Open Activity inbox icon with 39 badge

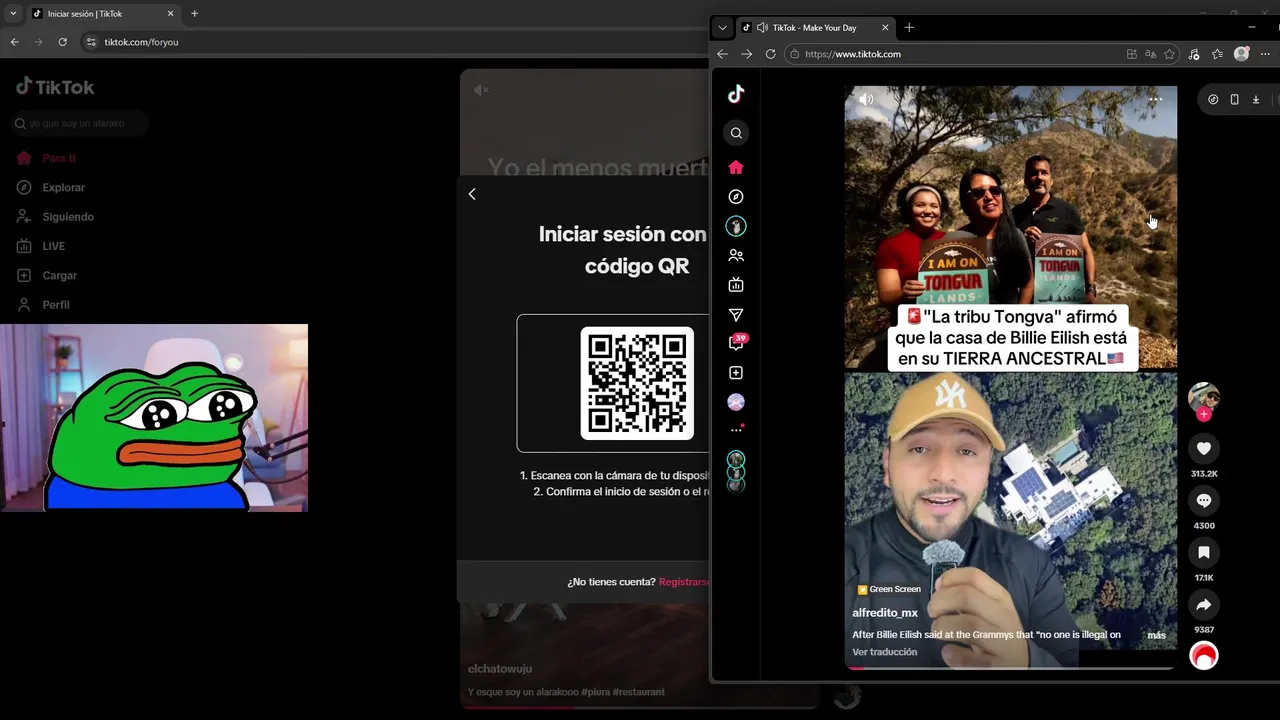point(737,342)
